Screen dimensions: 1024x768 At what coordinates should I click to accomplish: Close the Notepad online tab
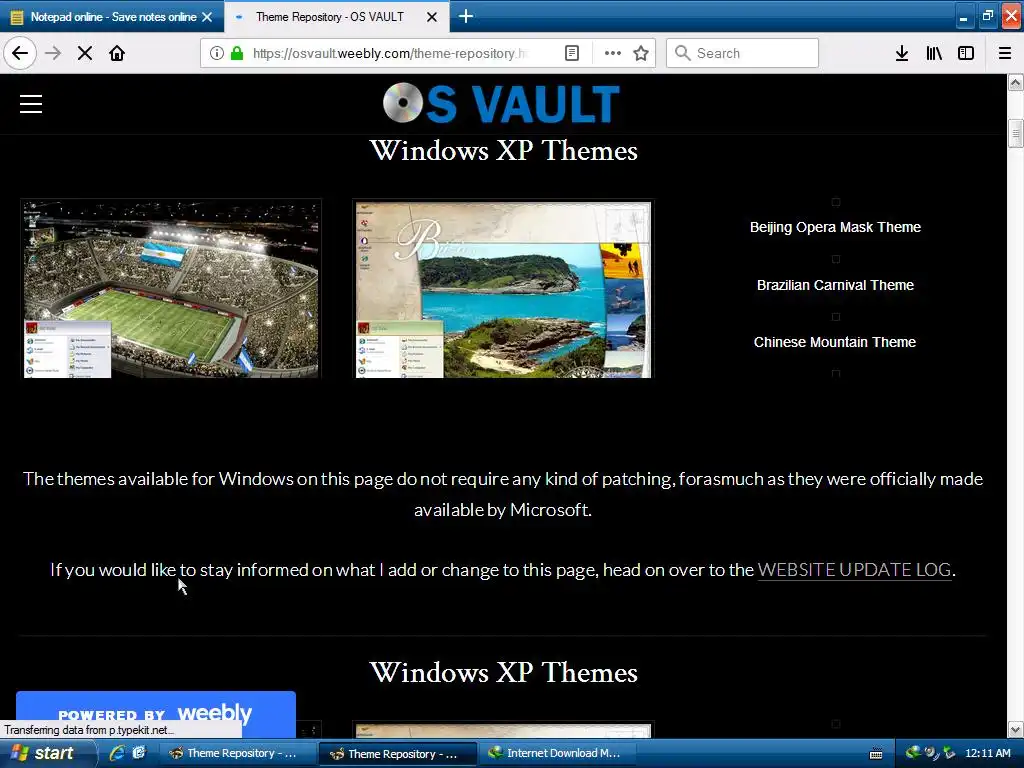(207, 17)
